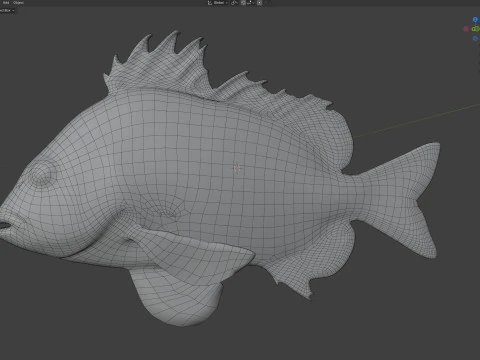Toggle proportional editing in header

tap(259, 3)
